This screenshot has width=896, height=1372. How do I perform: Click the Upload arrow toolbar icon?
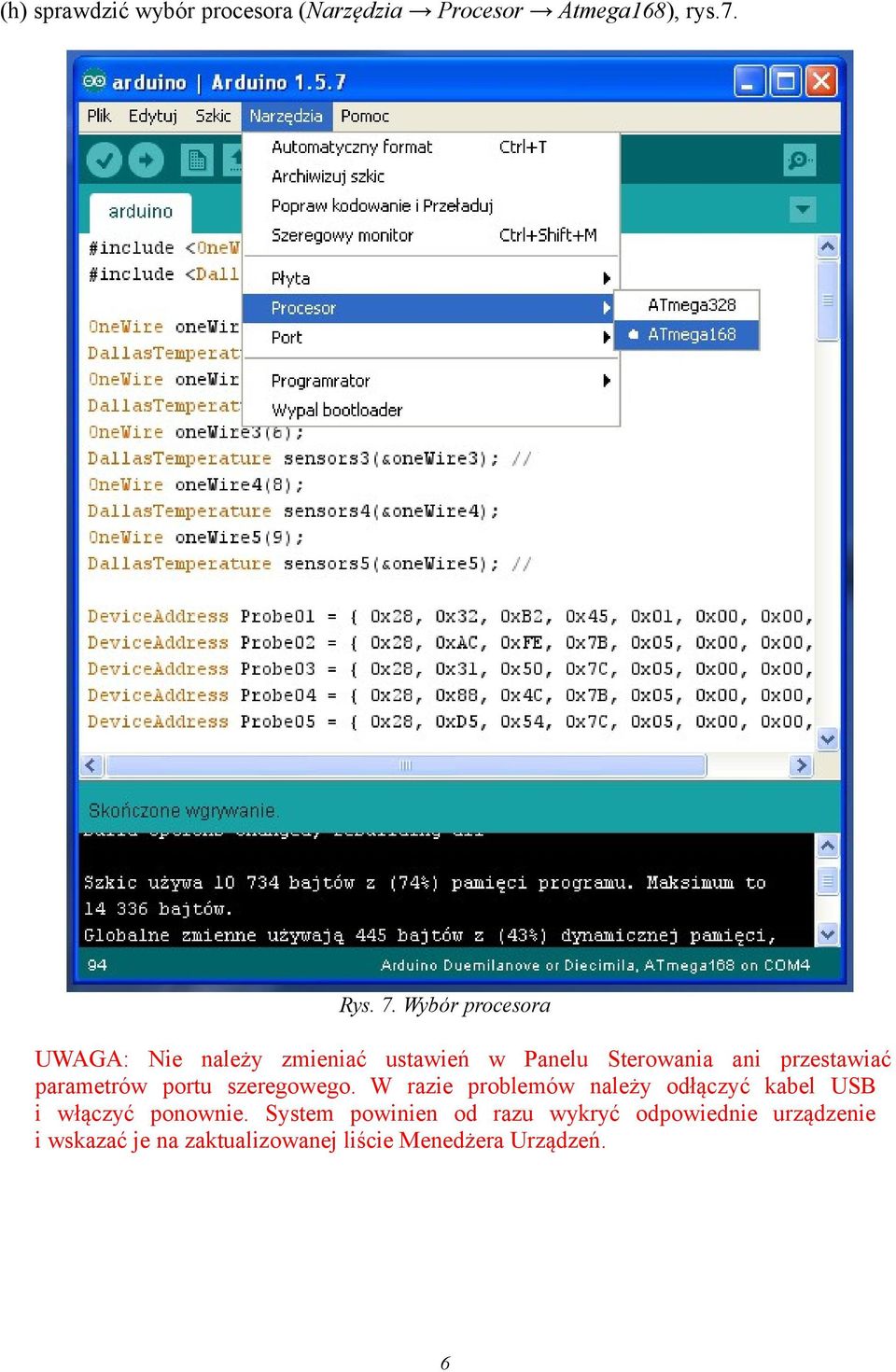[x=146, y=161]
